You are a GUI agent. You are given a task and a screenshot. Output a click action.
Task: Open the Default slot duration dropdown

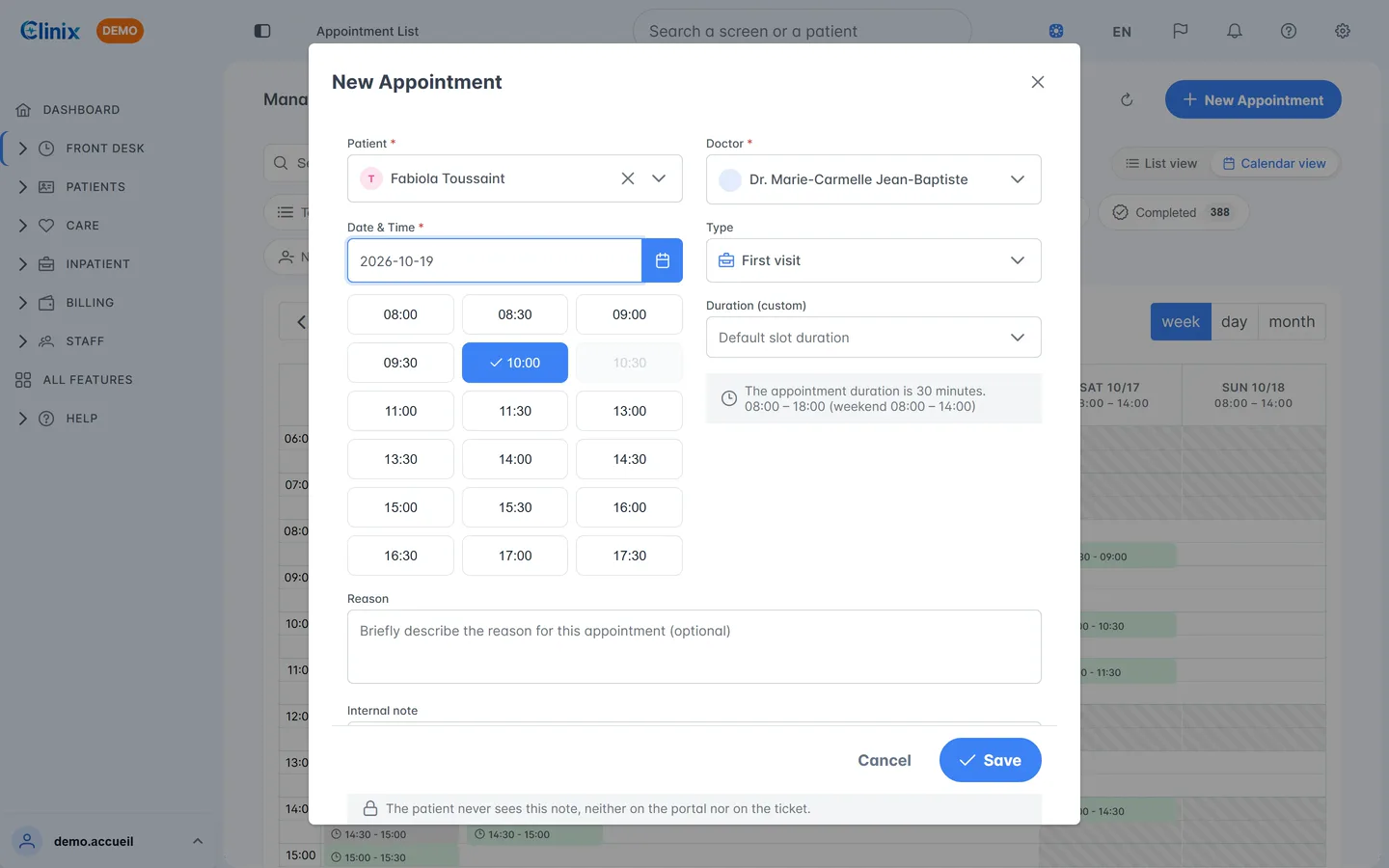click(873, 338)
